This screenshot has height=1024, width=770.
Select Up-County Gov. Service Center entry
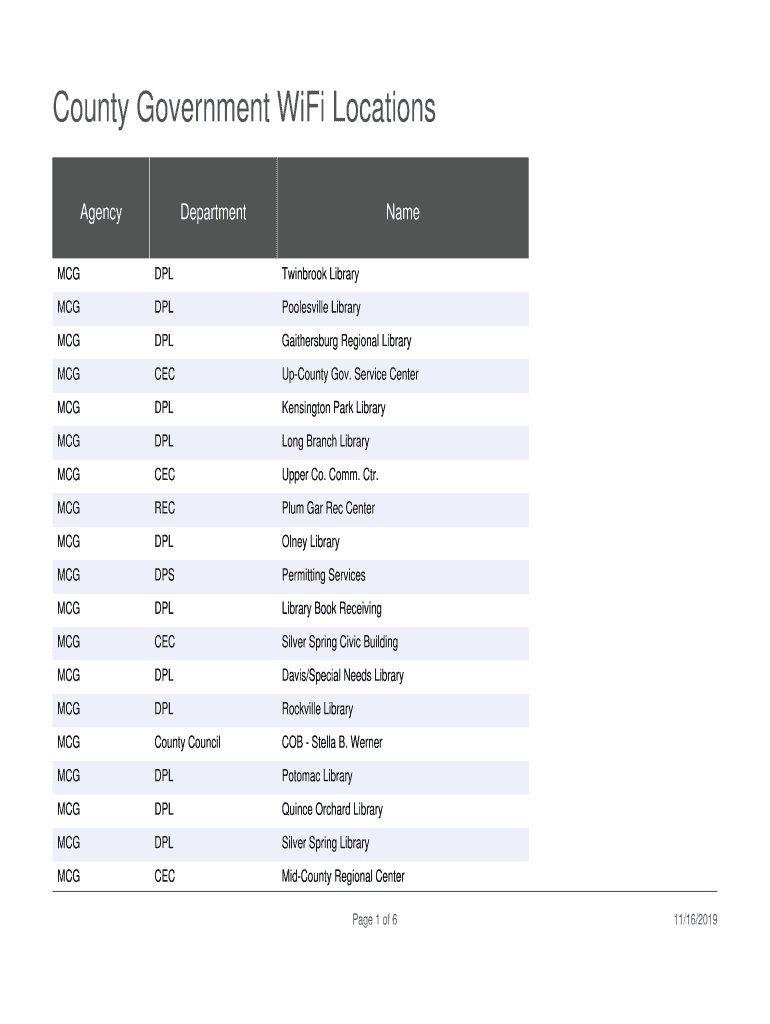[350, 374]
